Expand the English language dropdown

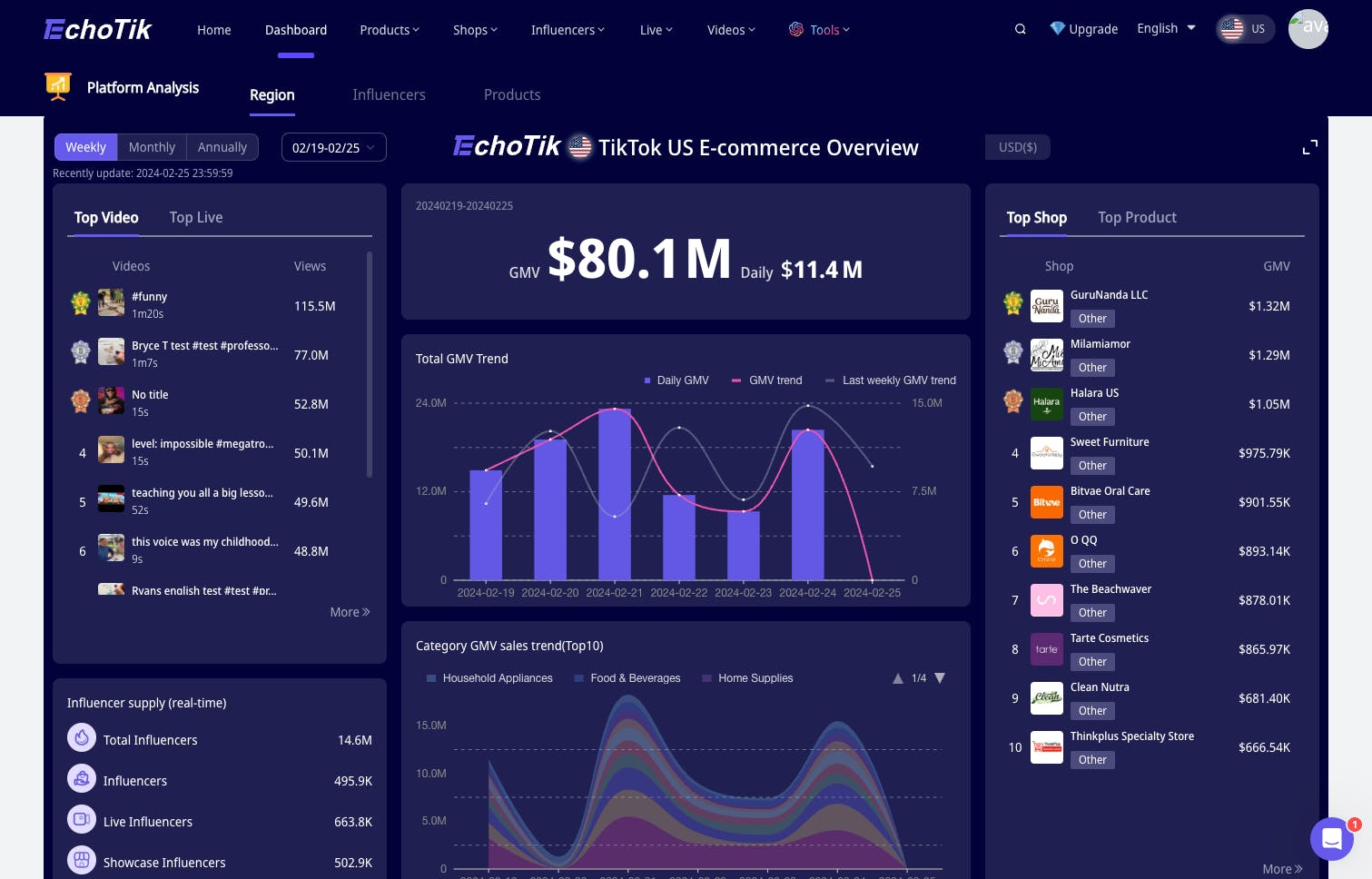click(1166, 28)
